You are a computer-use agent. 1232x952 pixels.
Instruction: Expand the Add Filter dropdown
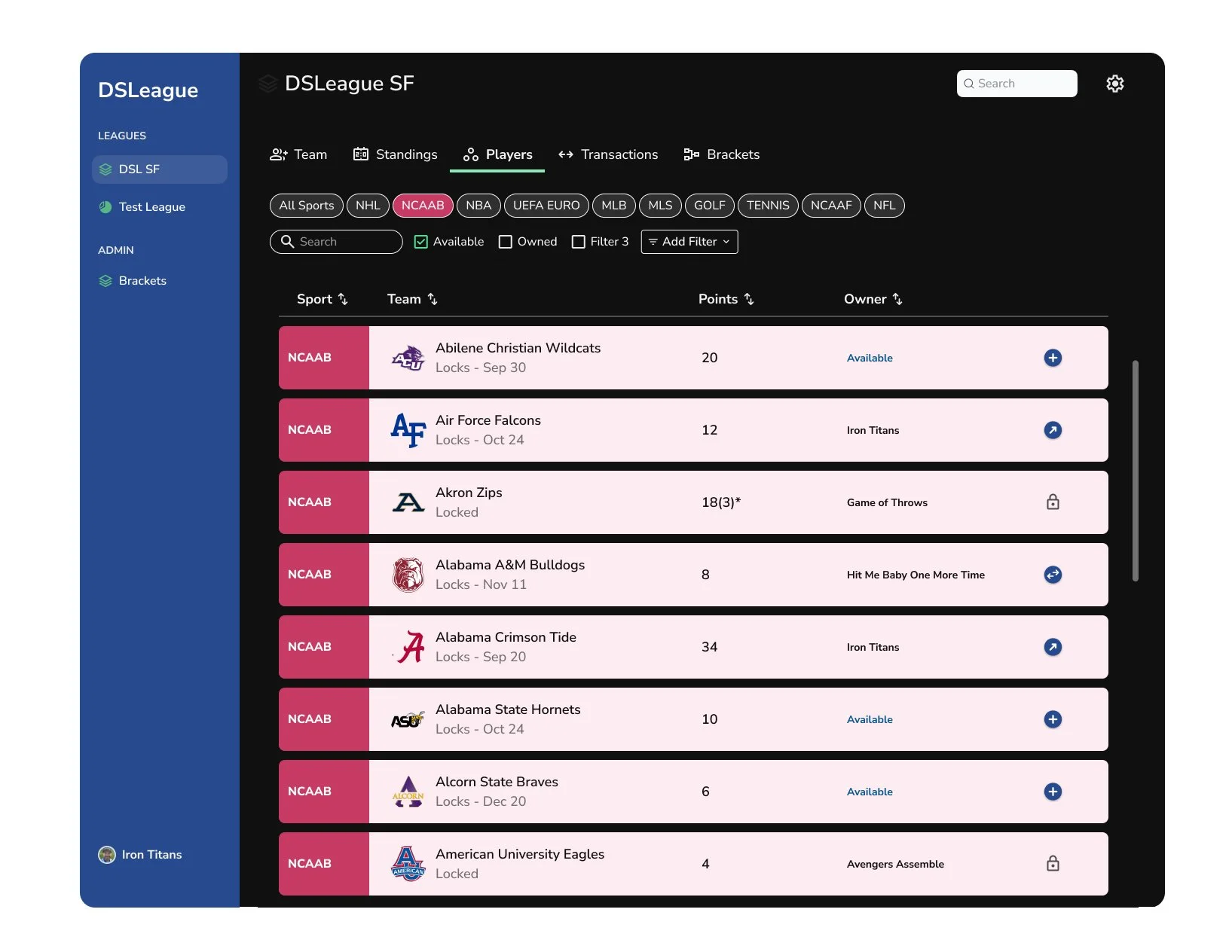pos(689,242)
